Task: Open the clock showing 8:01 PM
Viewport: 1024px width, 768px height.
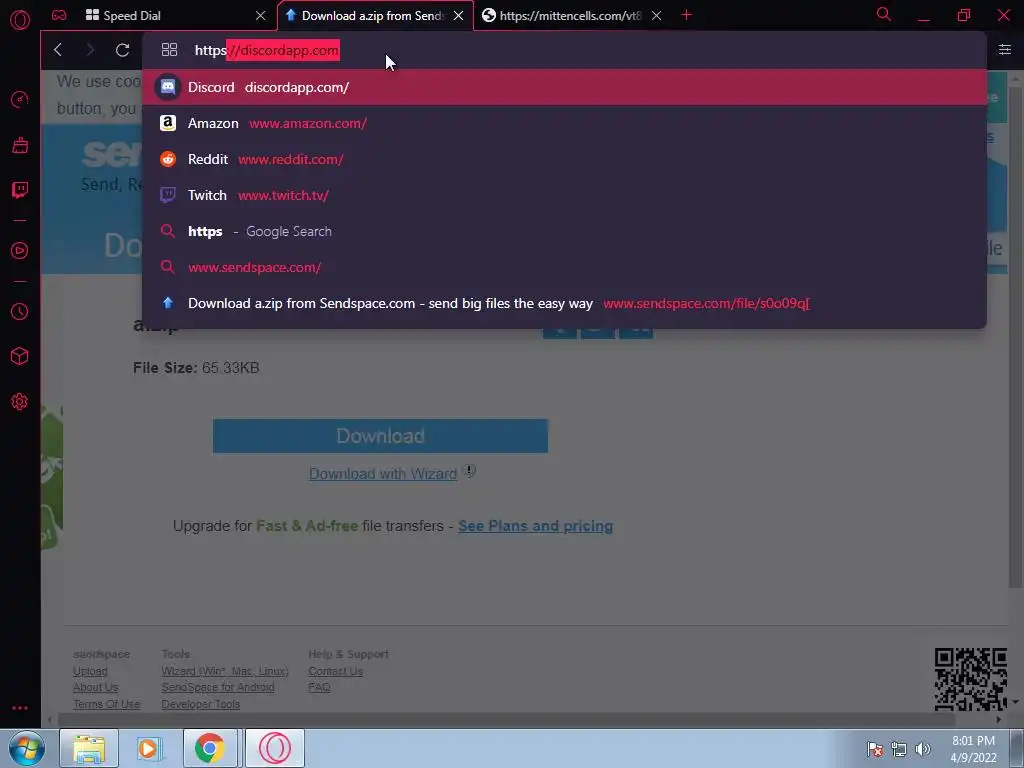Action: pos(973,749)
